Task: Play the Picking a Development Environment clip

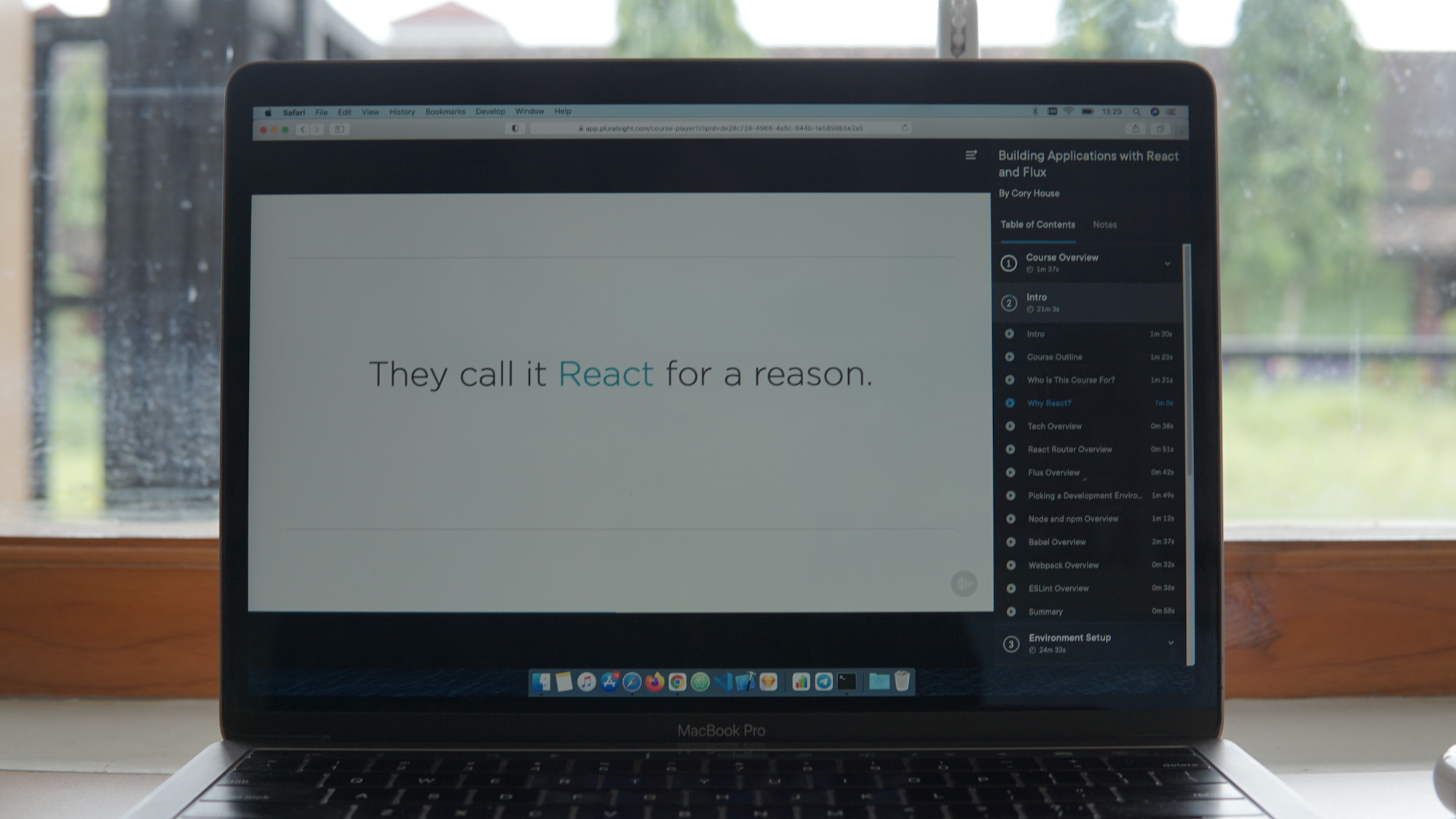Action: click(x=1090, y=496)
